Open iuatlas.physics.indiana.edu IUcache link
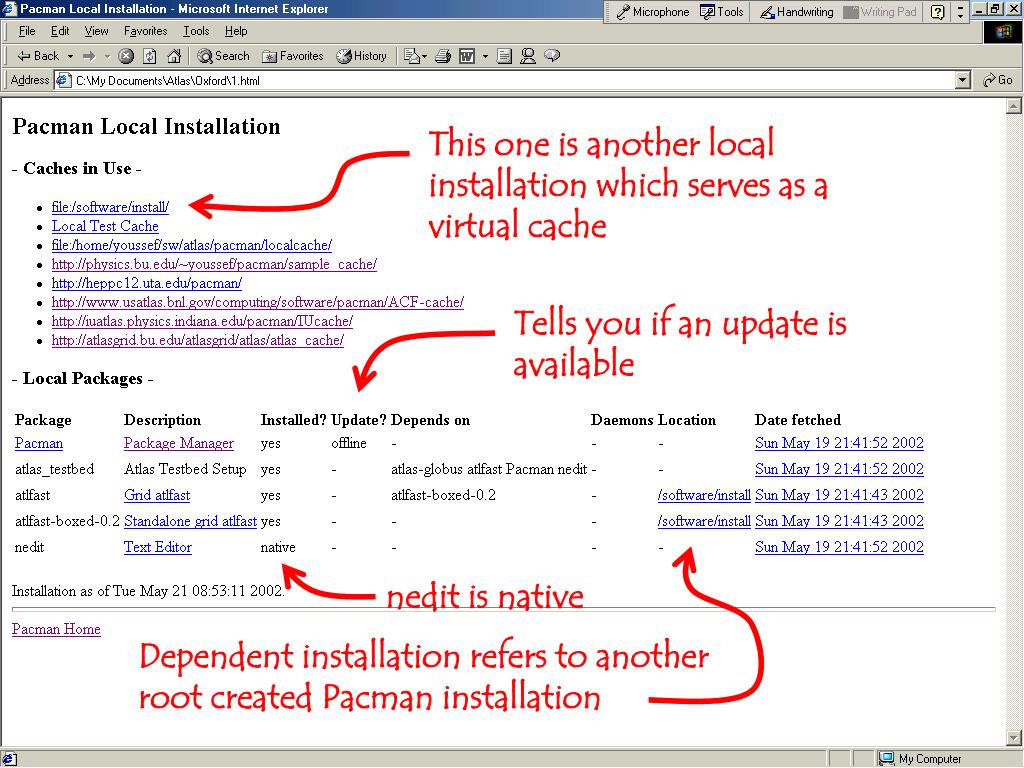Image resolution: width=1024 pixels, height=768 pixels. [x=202, y=321]
